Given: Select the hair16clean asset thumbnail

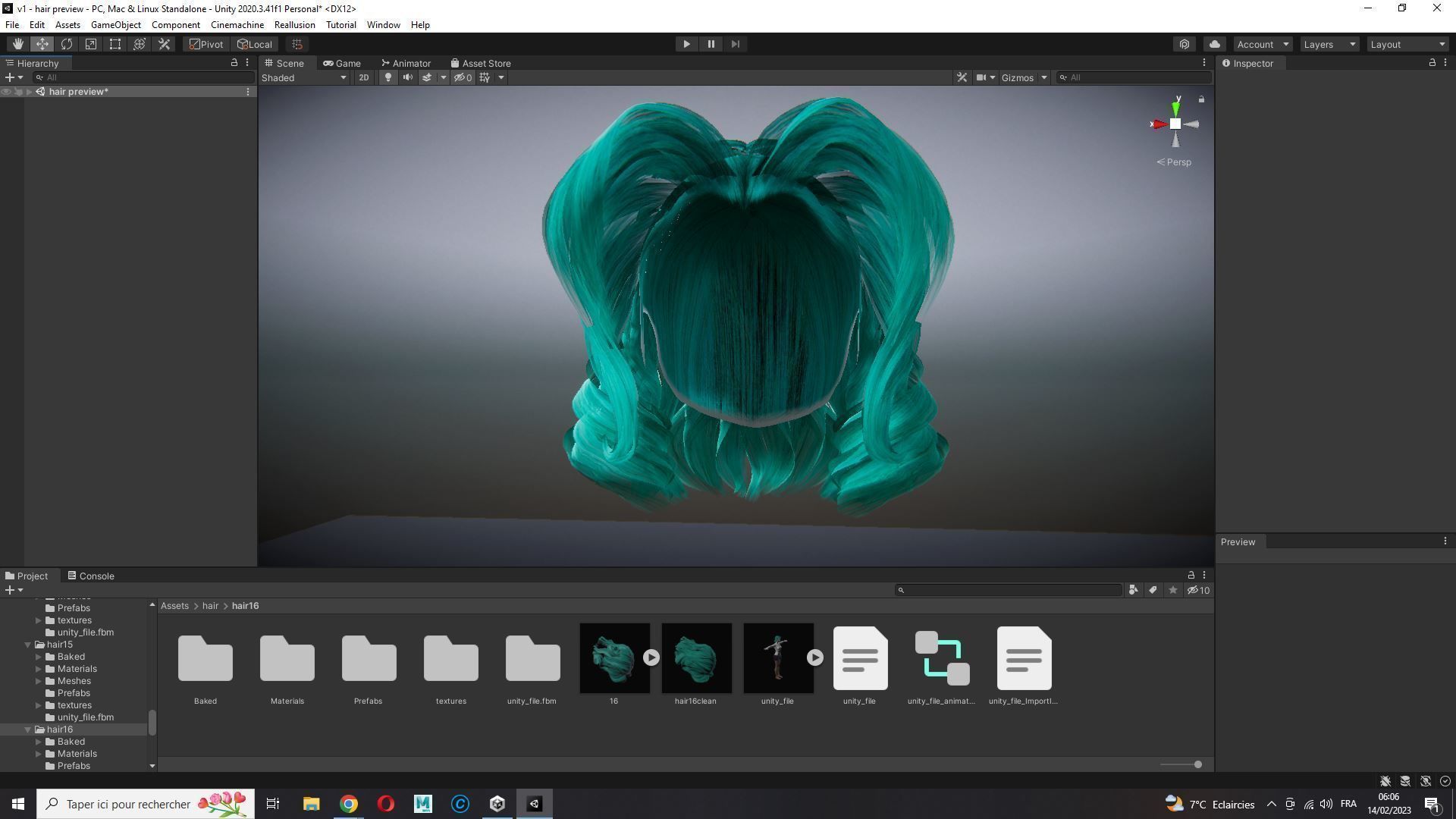Looking at the screenshot, I should tap(696, 658).
